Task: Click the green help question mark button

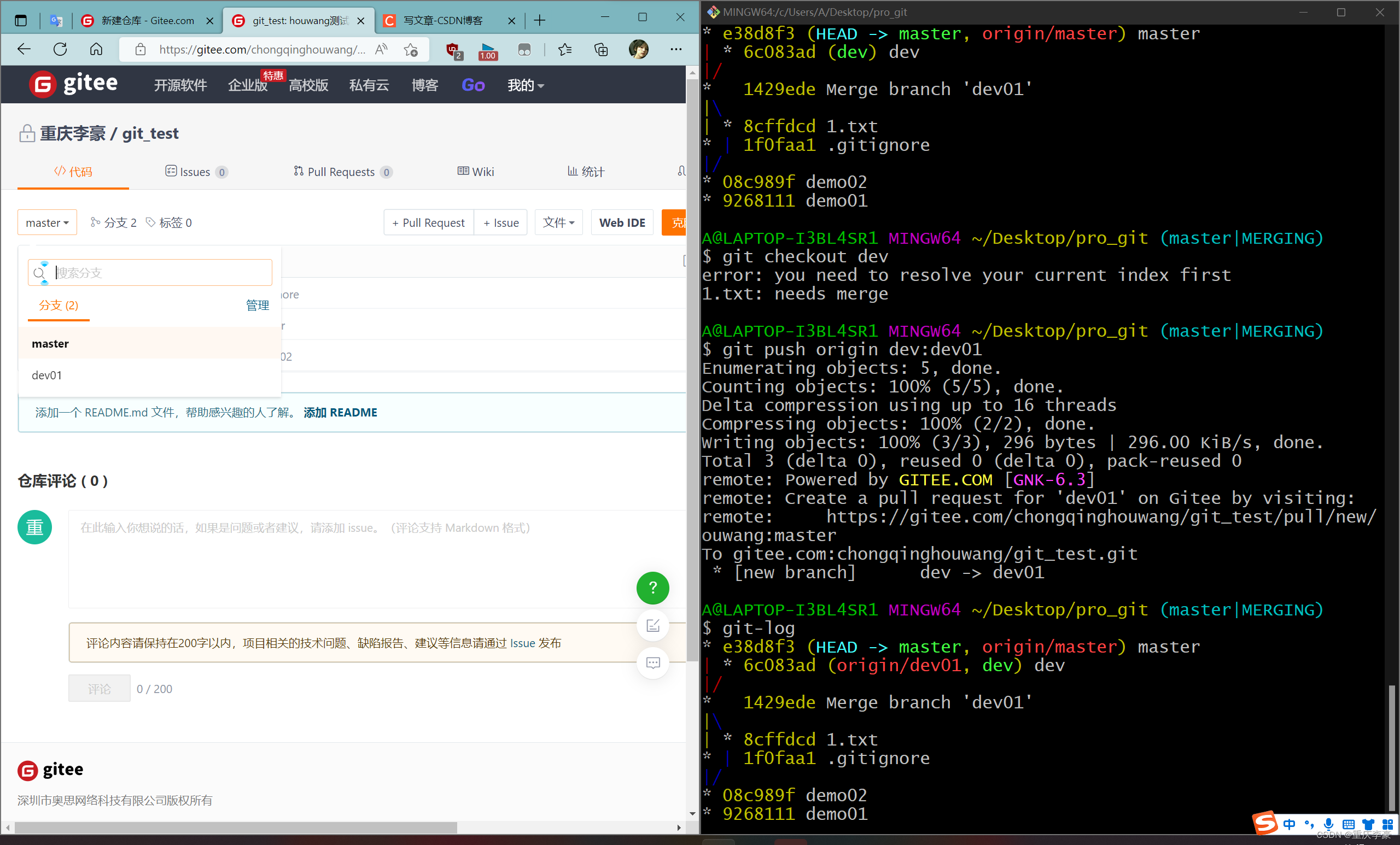Action: click(x=652, y=588)
